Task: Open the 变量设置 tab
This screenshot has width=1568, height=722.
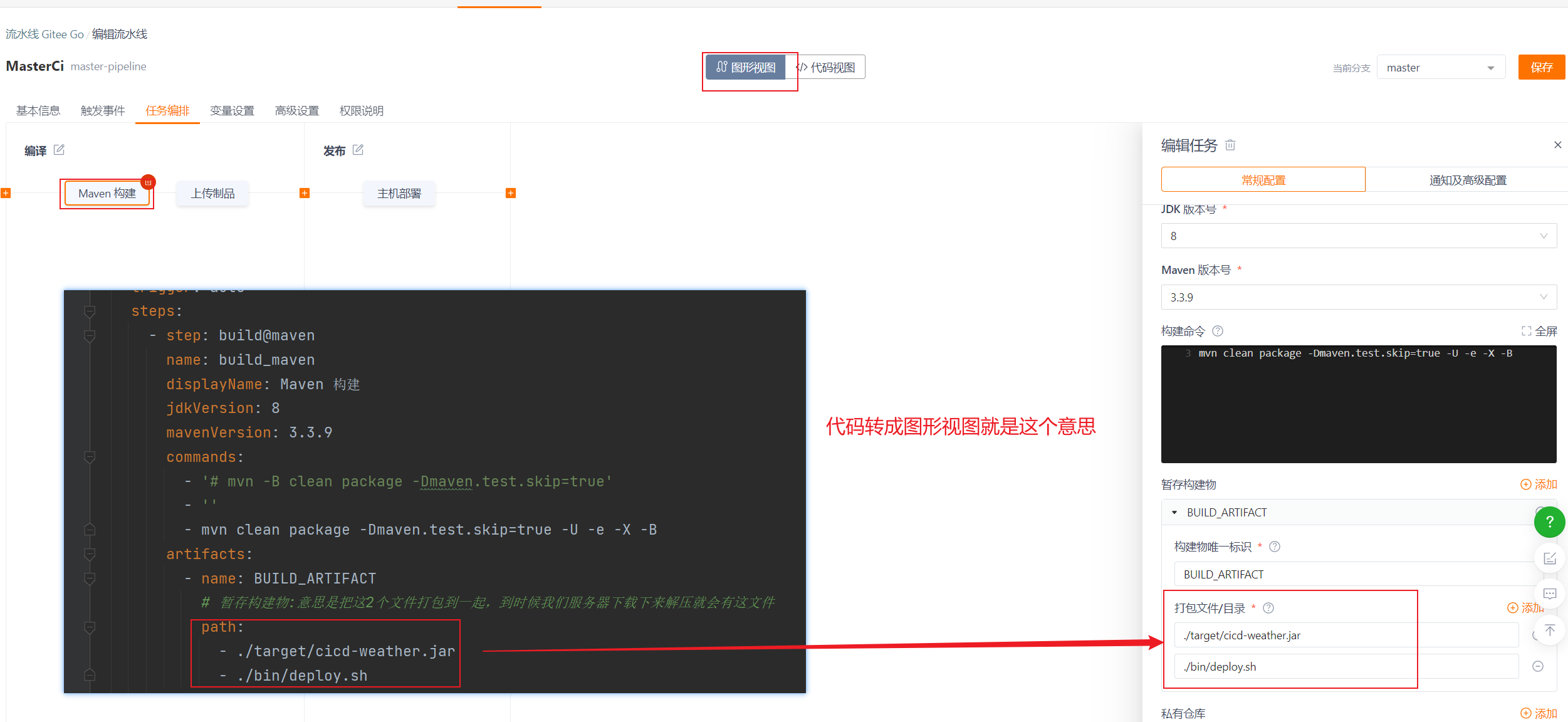Action: (x=232, y=111)
